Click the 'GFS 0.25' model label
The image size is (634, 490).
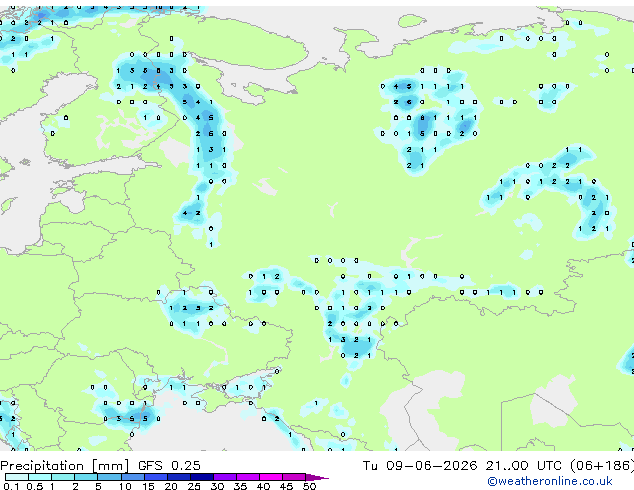169,466
